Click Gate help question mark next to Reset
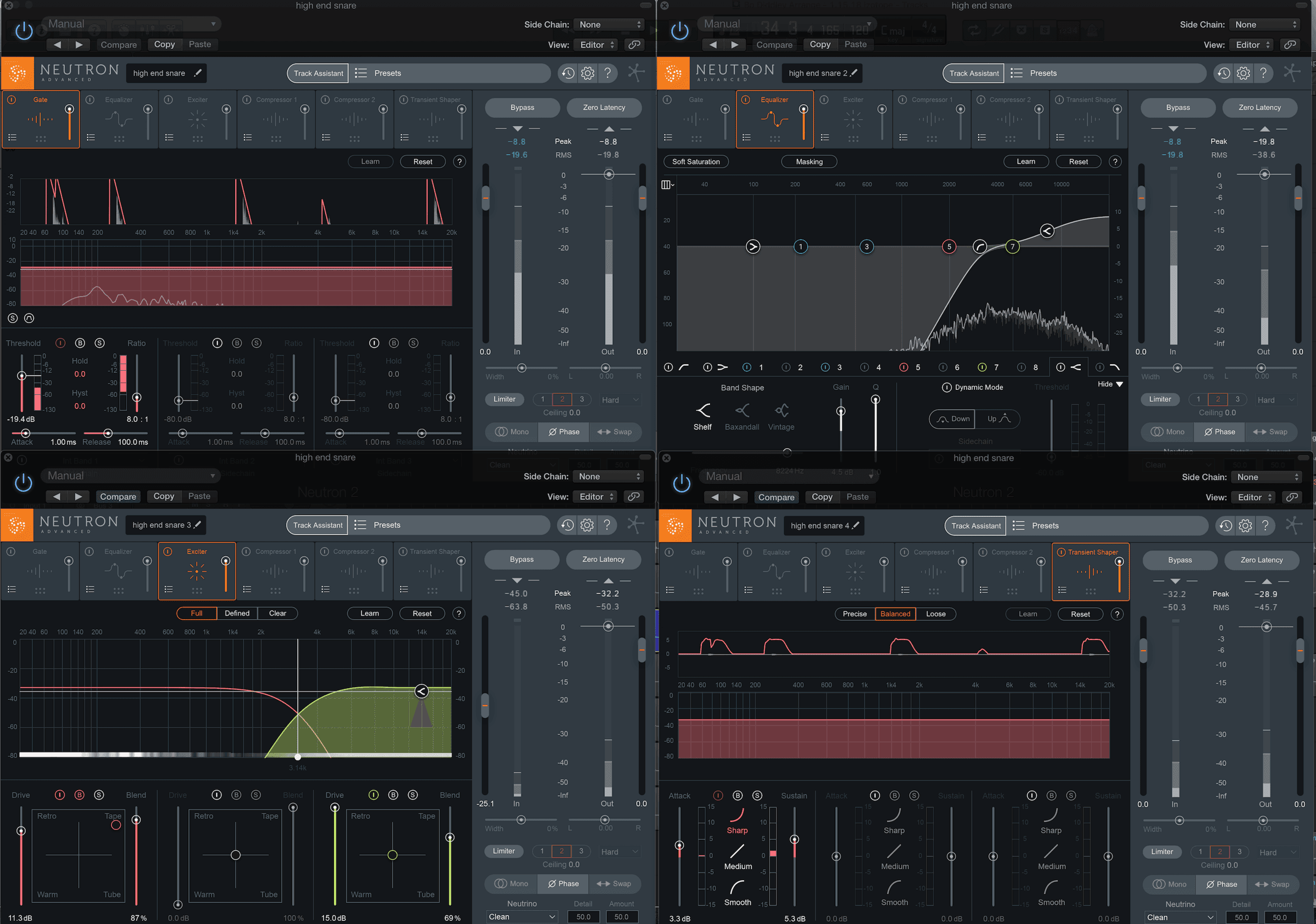The width and height of the screenshot is (1316, 924). (459, 162)
